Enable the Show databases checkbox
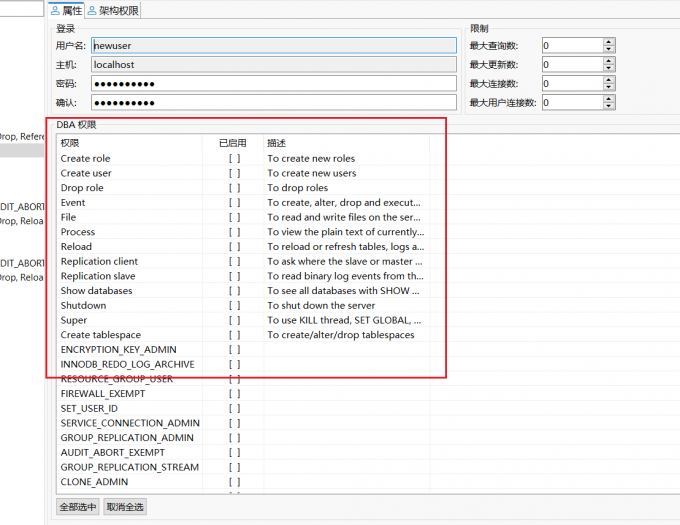This screenshot has height=525, width=680. tap(234, 291)
